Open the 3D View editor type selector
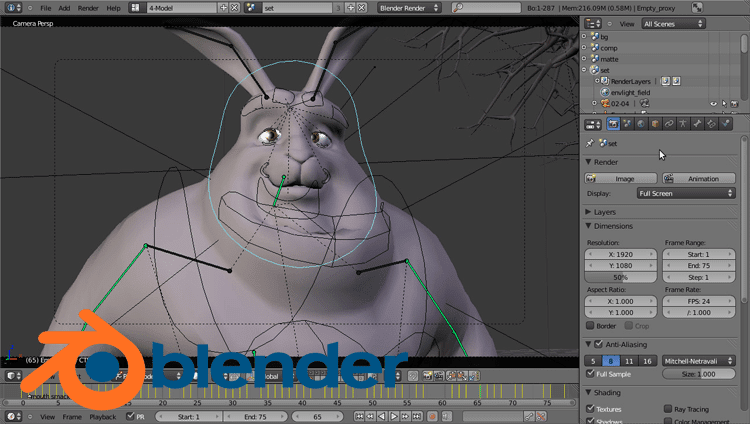Viewport: 750px width, 424px height. 13,376
